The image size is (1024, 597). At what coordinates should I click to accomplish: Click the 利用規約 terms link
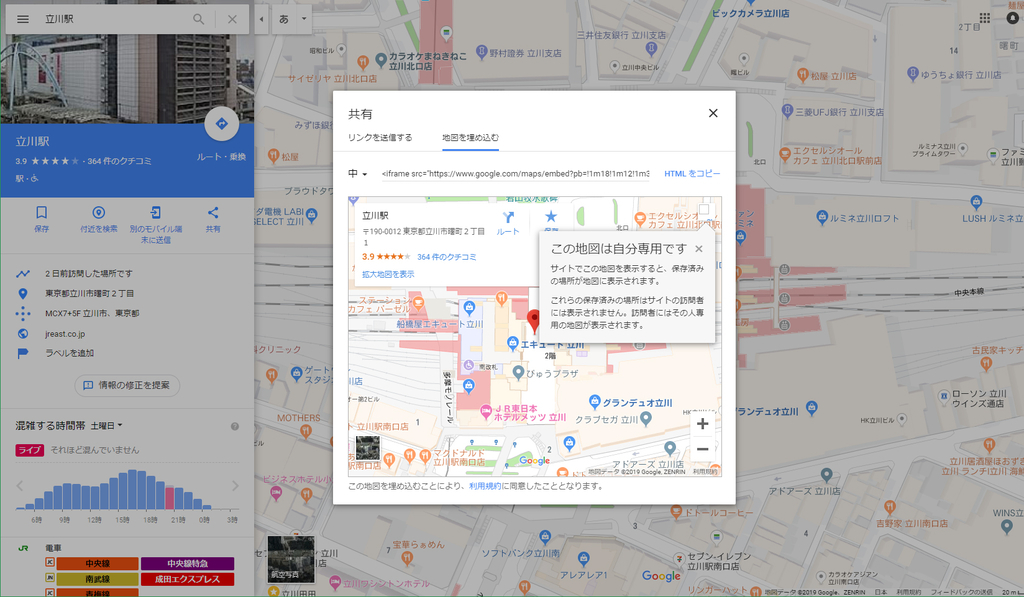485,486
